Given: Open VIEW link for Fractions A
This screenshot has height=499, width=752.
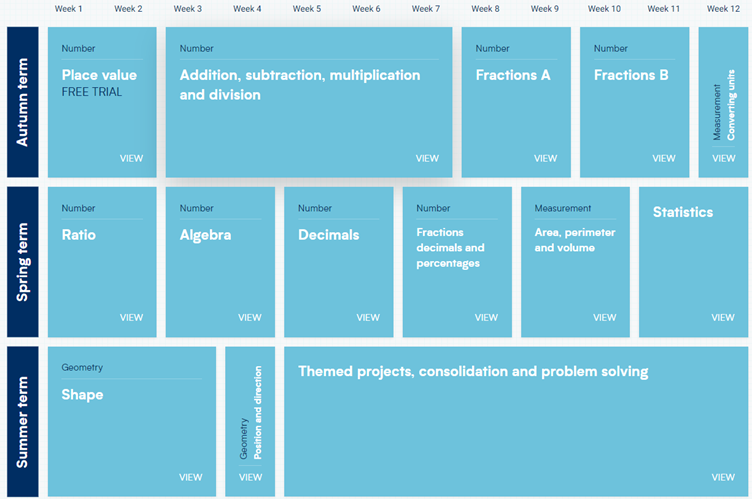Looking at the screenshot, I should 545,158.
